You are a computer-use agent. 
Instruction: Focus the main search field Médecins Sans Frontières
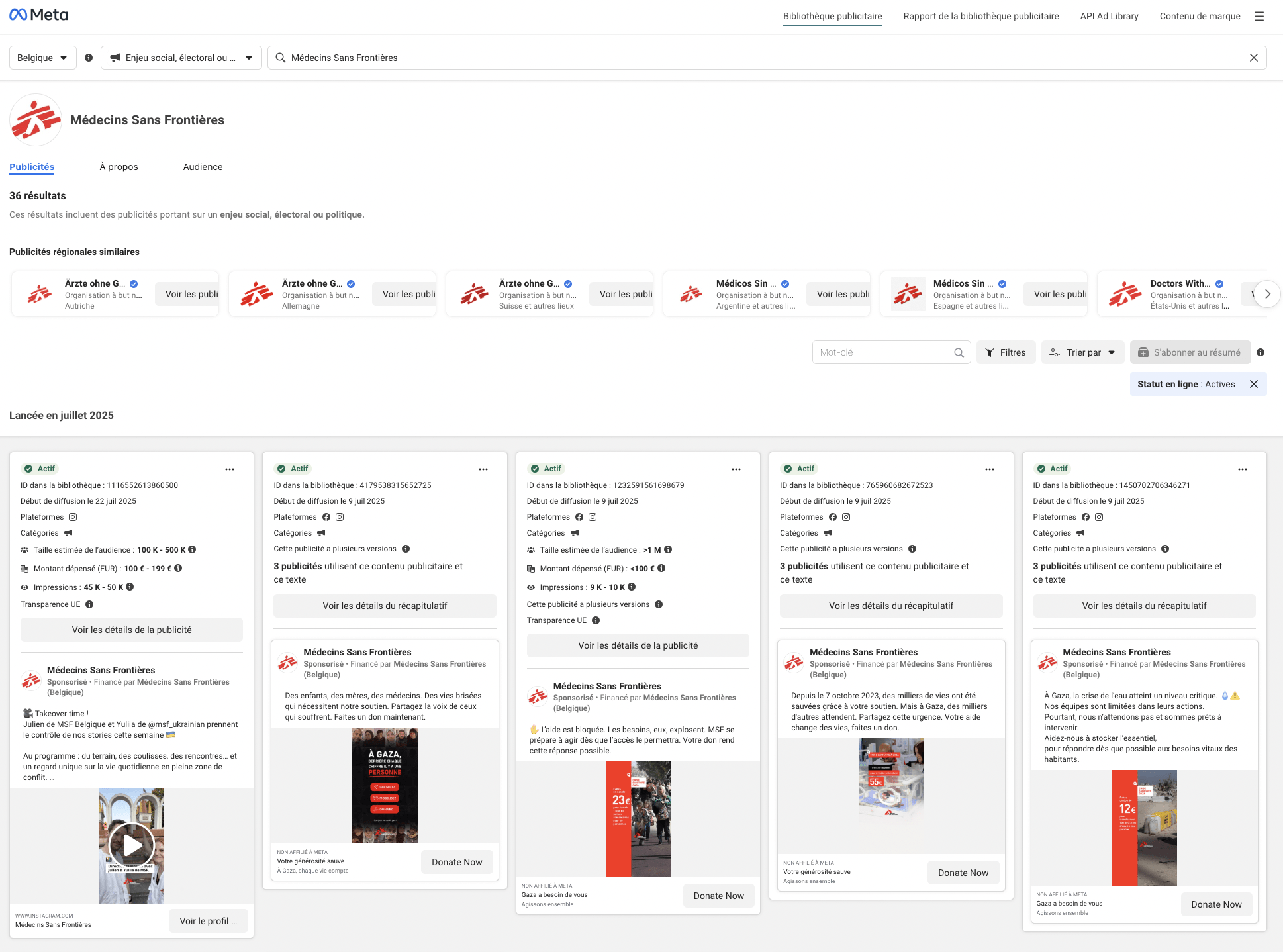[x=767, y=58]
